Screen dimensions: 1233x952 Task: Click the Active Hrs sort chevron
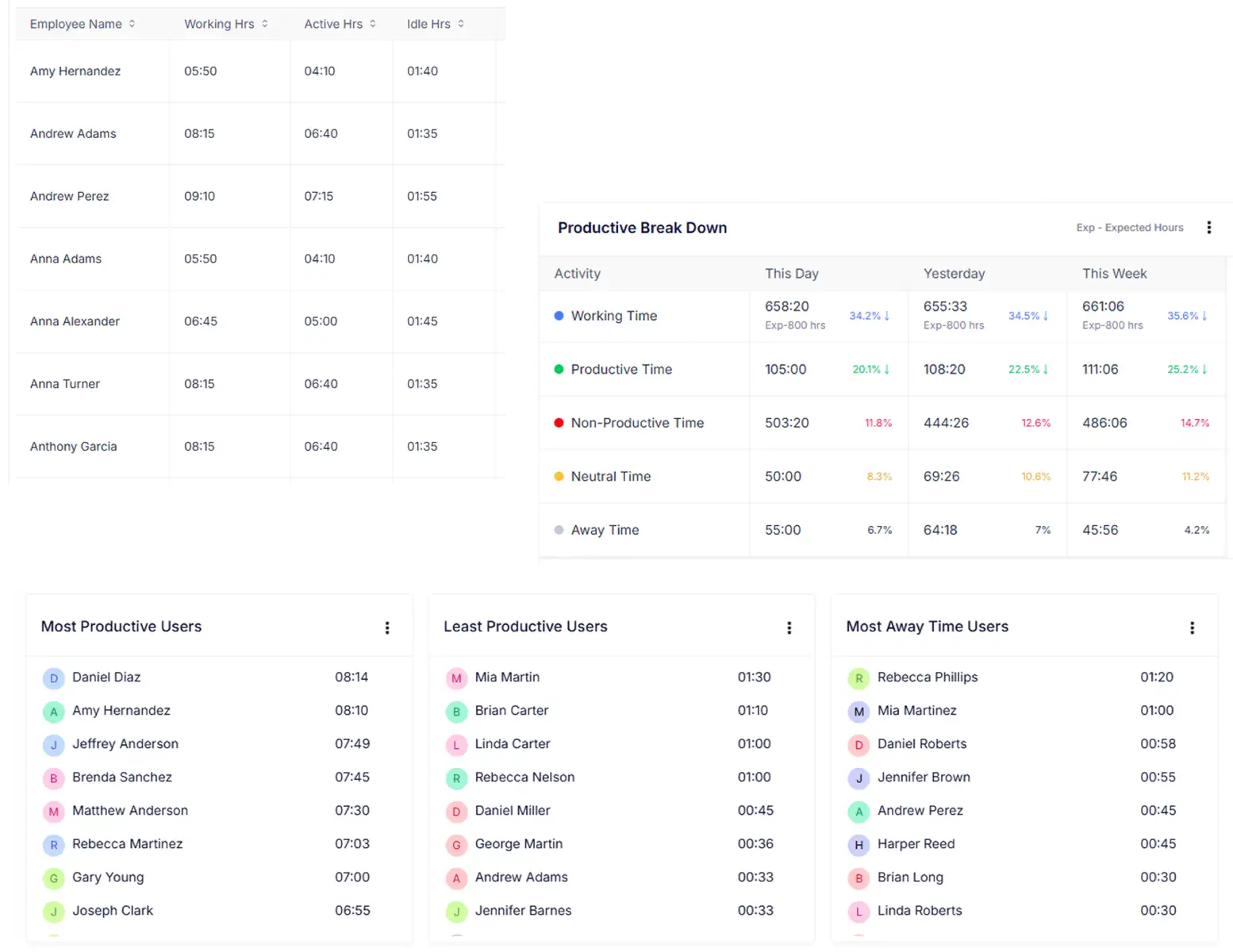point(372,24)
